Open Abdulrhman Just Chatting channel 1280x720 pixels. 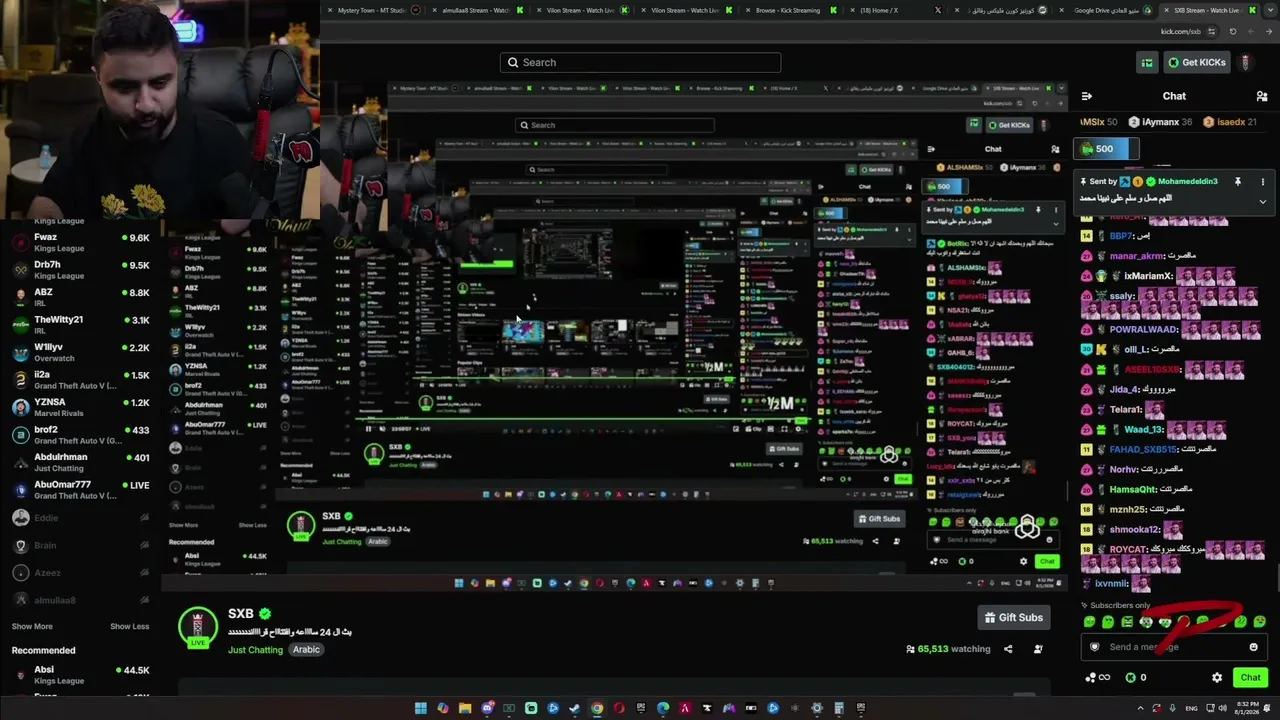point(80,462)
